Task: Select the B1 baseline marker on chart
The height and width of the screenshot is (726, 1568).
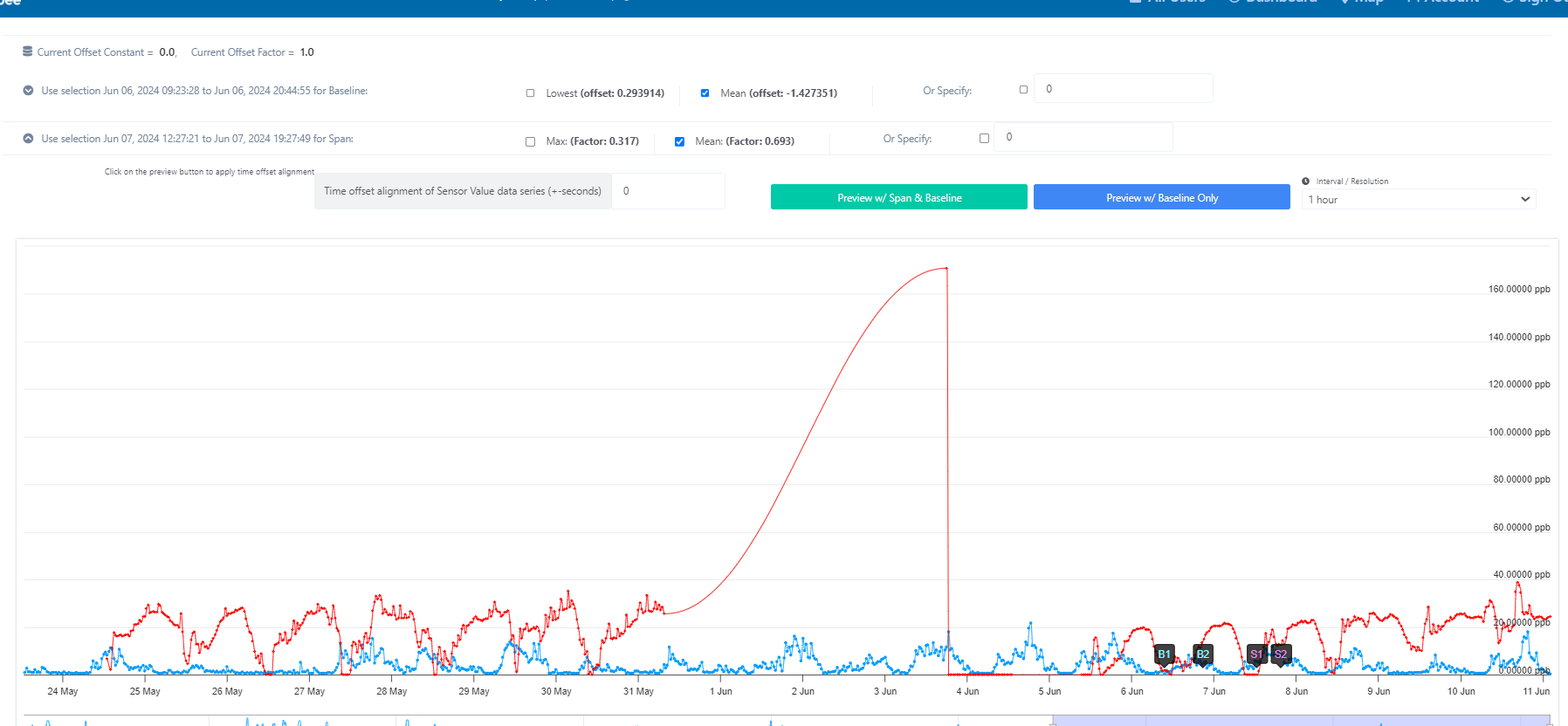Action: pos(1164,654)
